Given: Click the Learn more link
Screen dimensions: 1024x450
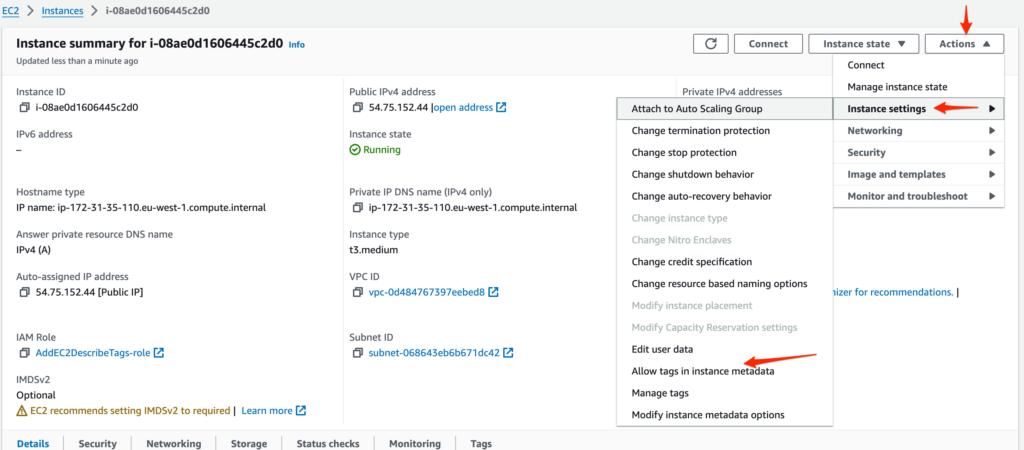Looking at the screenshot, I should 267,411.
